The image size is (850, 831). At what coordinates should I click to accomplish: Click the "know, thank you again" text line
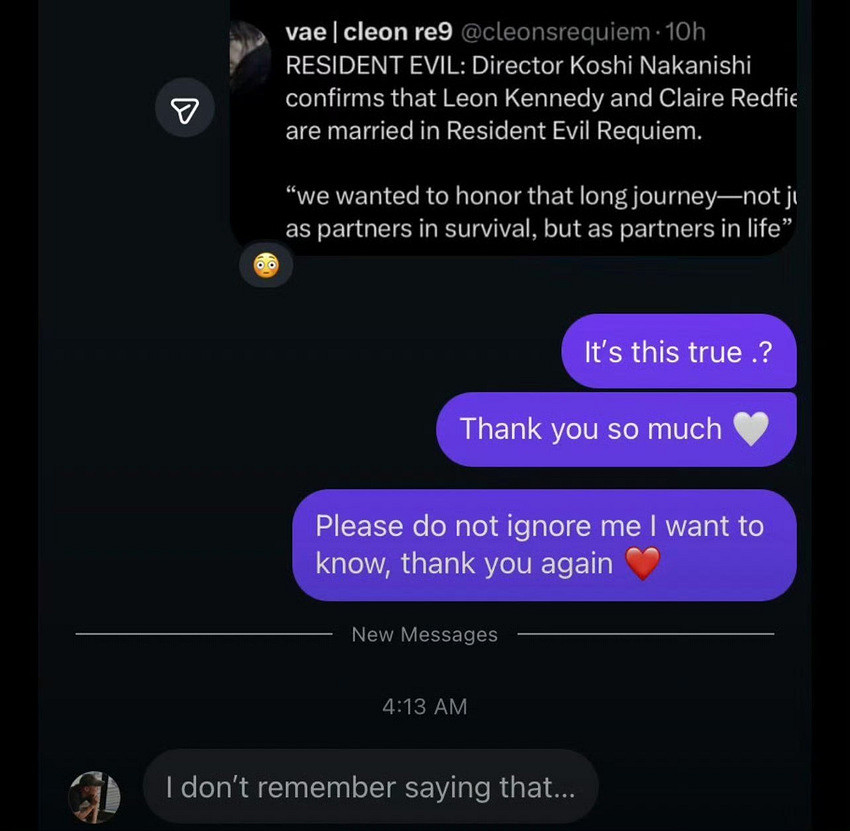464,564
